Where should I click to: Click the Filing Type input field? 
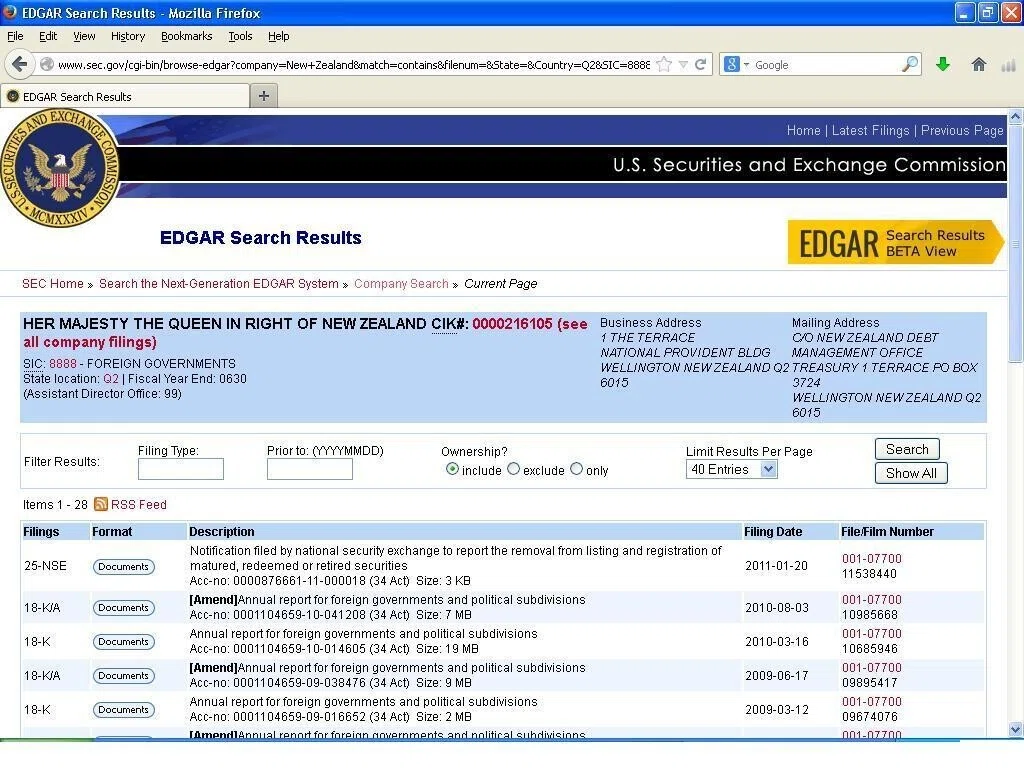(181, 469)
